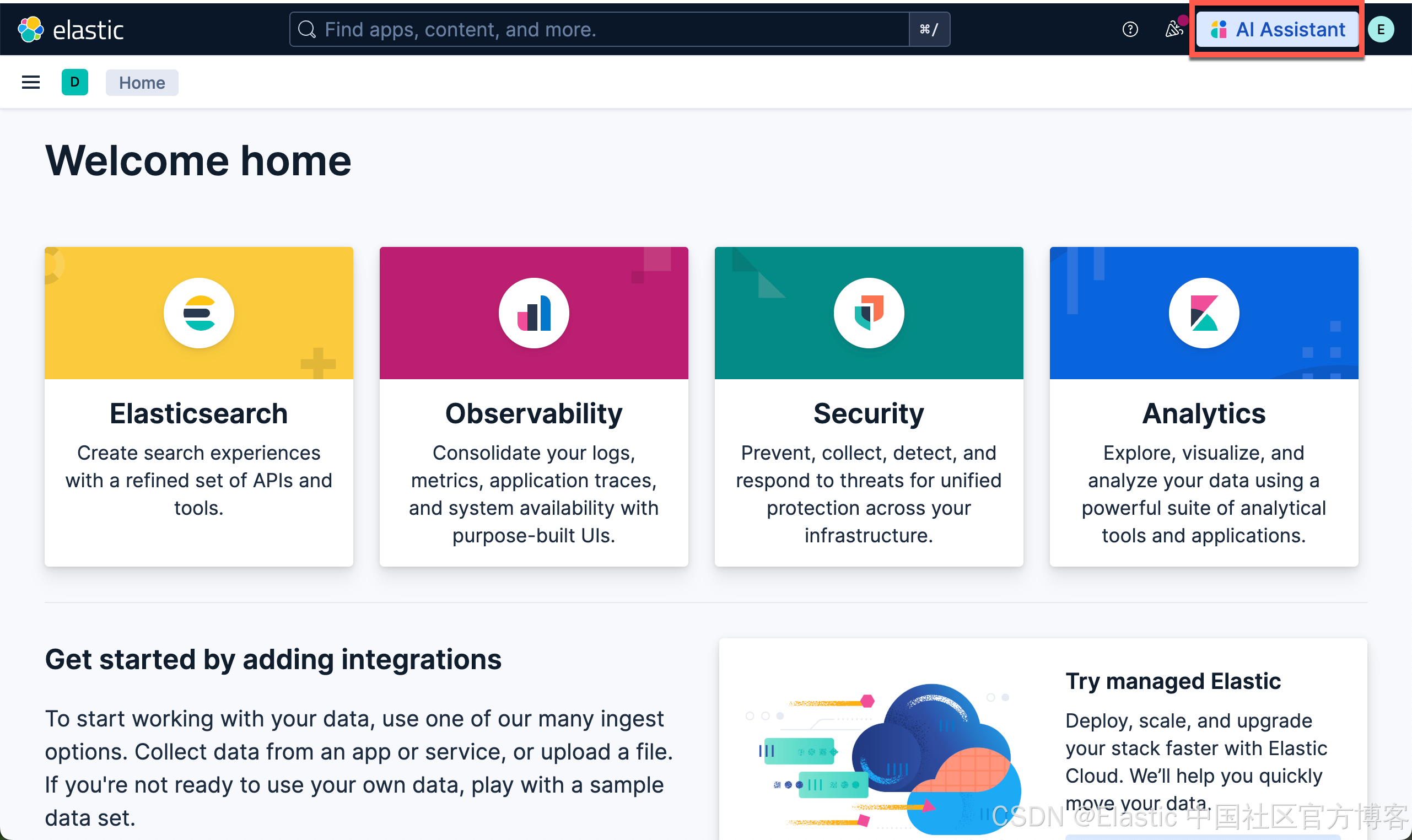Open the Analytics card title
This screenshot has width=1412, height=840.
(x=1203, y=414)
